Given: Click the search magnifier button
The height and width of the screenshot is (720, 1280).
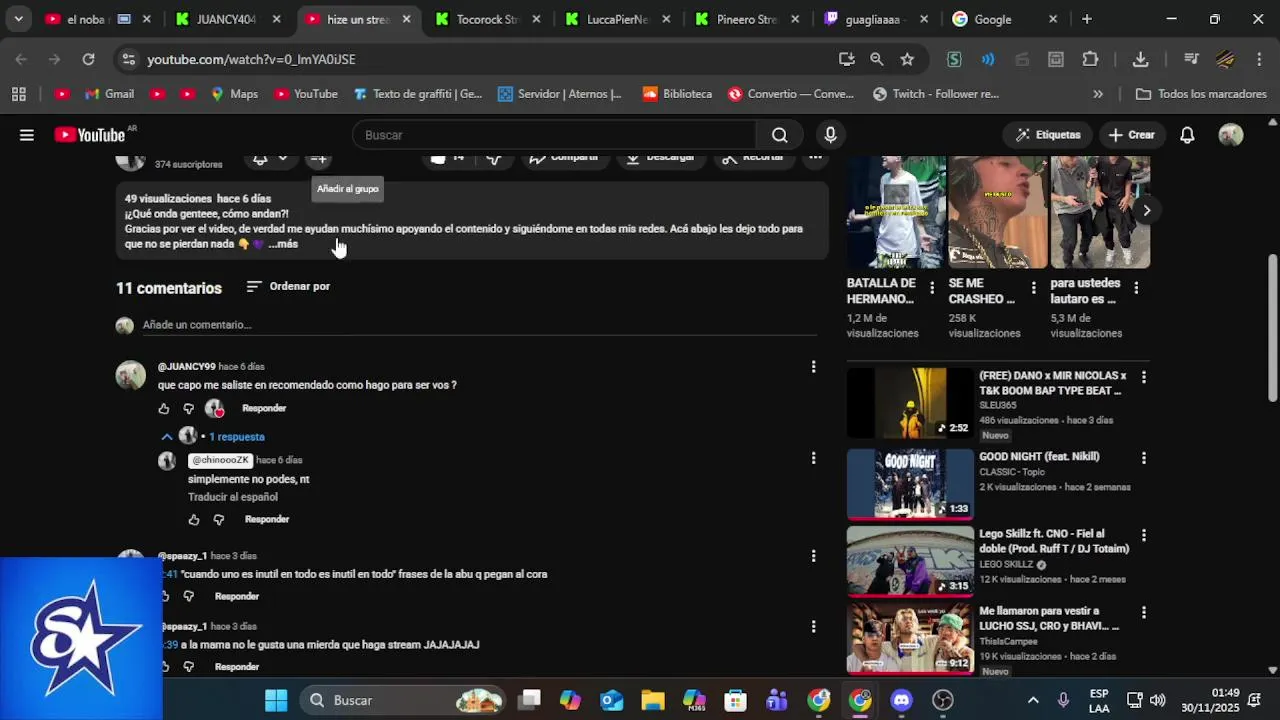Looking at the screenshot, I should click(x=780, y=135).
